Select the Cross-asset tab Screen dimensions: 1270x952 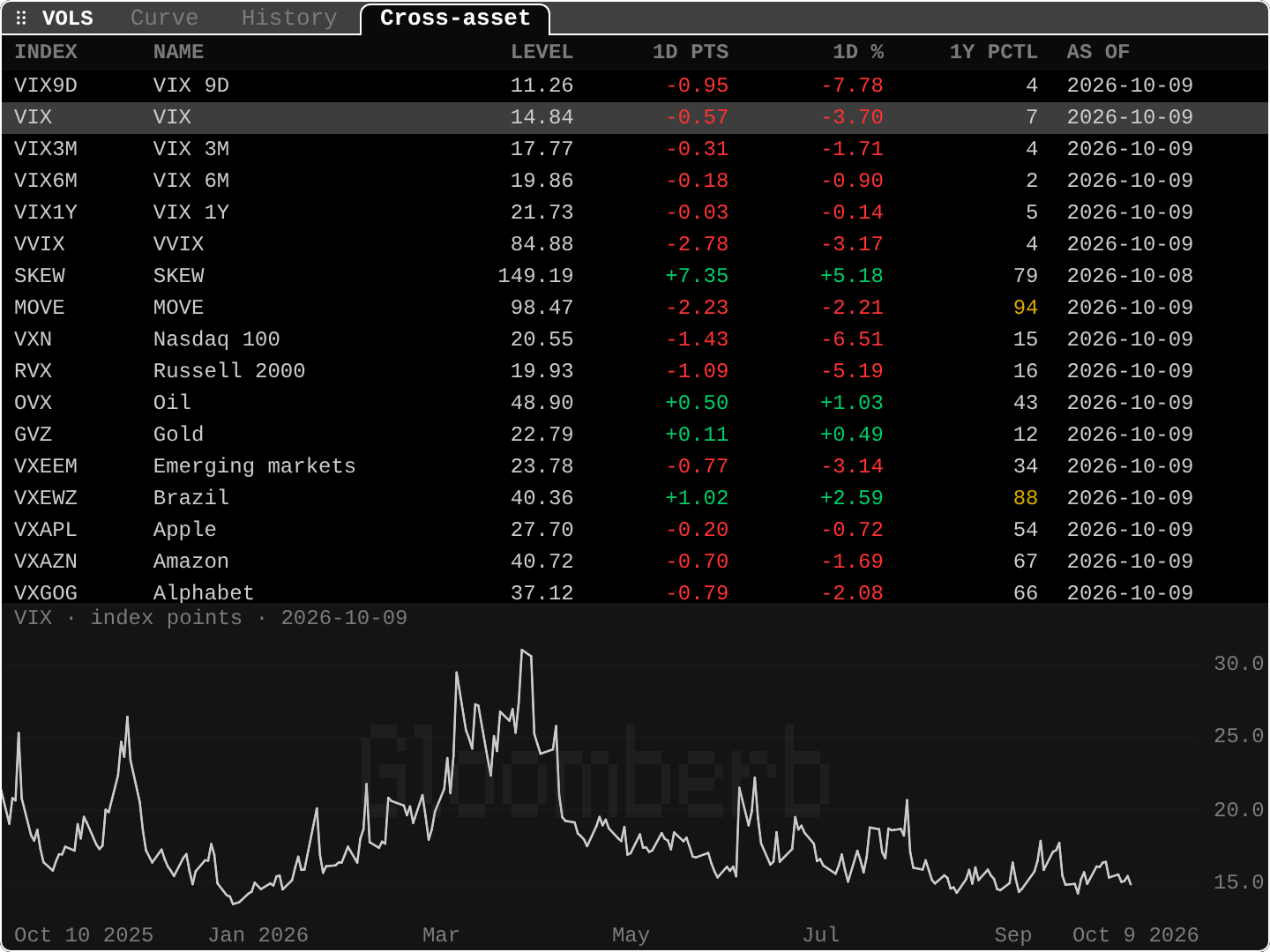(455, 18)
